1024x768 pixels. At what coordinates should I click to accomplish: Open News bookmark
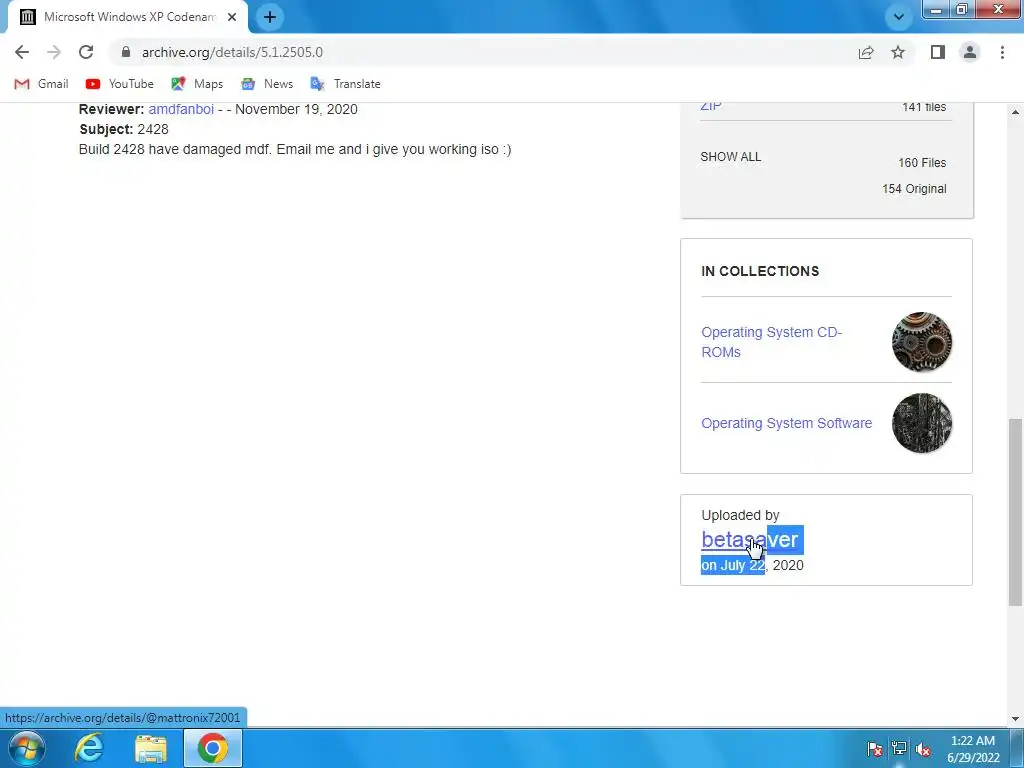266,84
